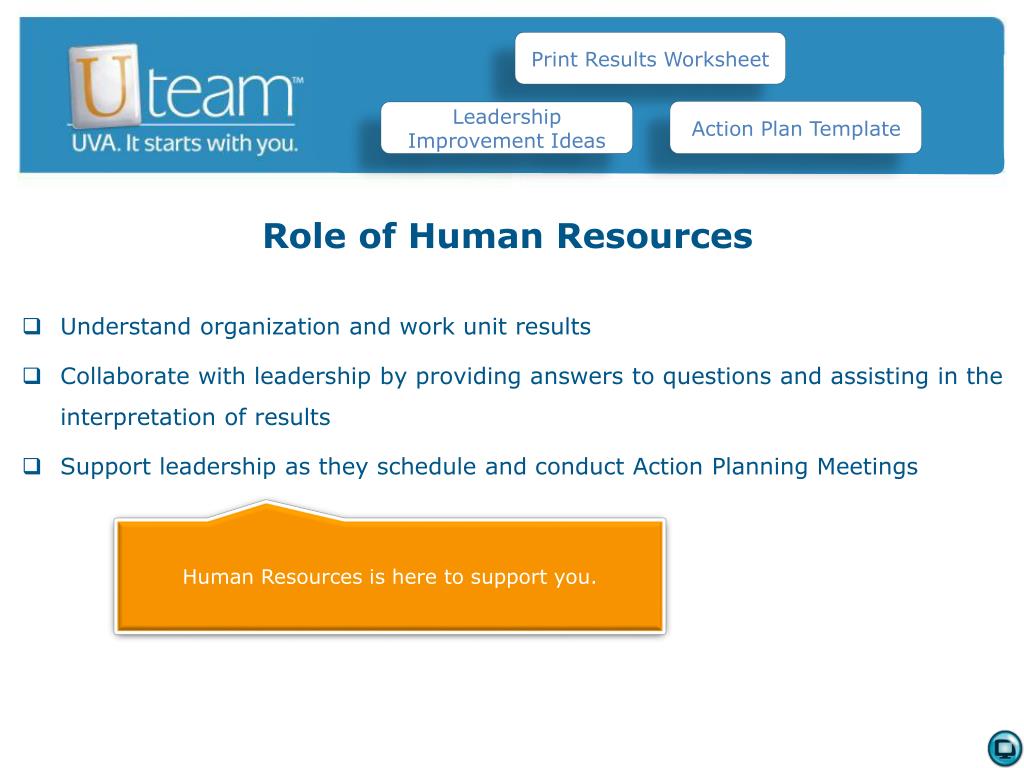This screenshot has height=768, width=1024.
Task: Open the Action Plan Template
Action: (795, 128)
